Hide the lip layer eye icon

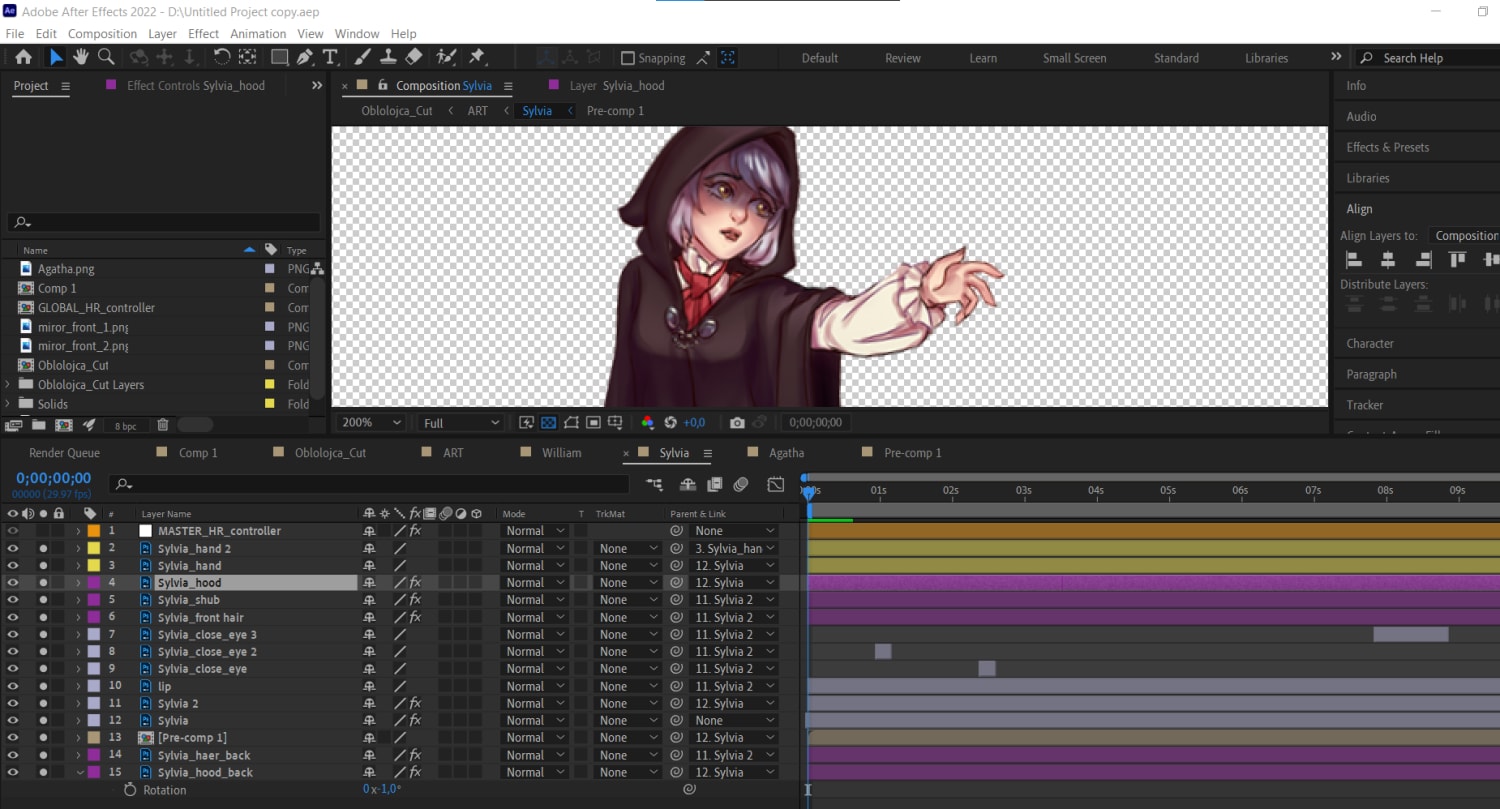pyautogui.click(x=13, y=687)
